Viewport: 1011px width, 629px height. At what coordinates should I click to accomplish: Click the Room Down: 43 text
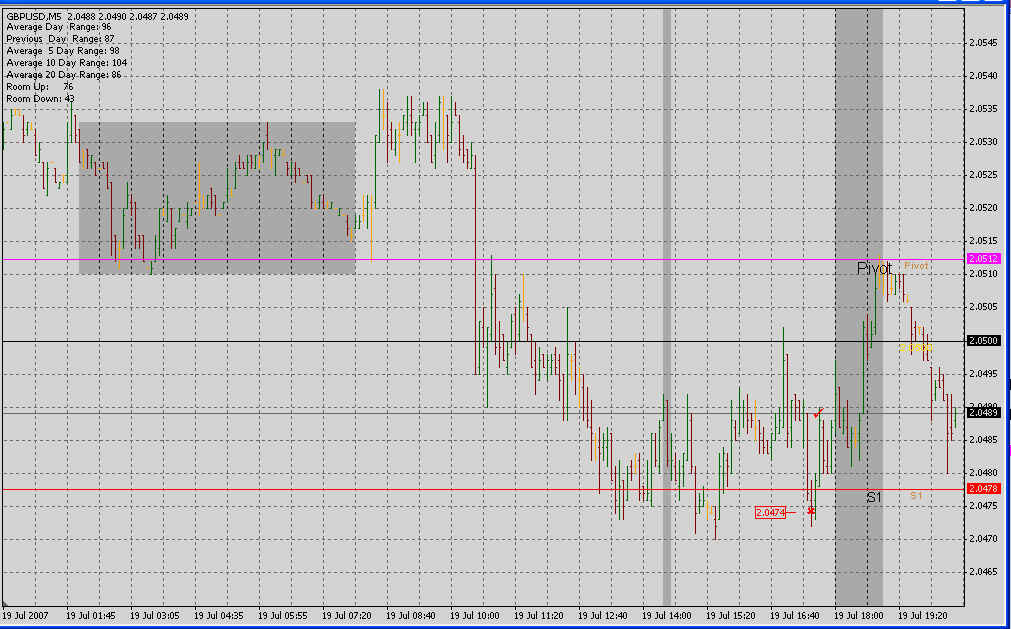click(x=40, y=99)
